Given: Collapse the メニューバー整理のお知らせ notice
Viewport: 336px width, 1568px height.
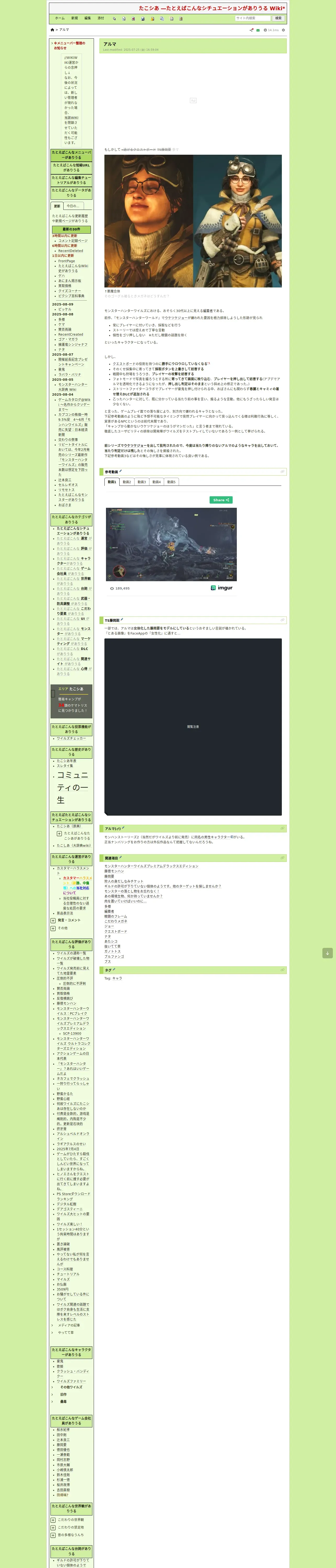Looking at the screenshot, I should click(x=52, y=43).
